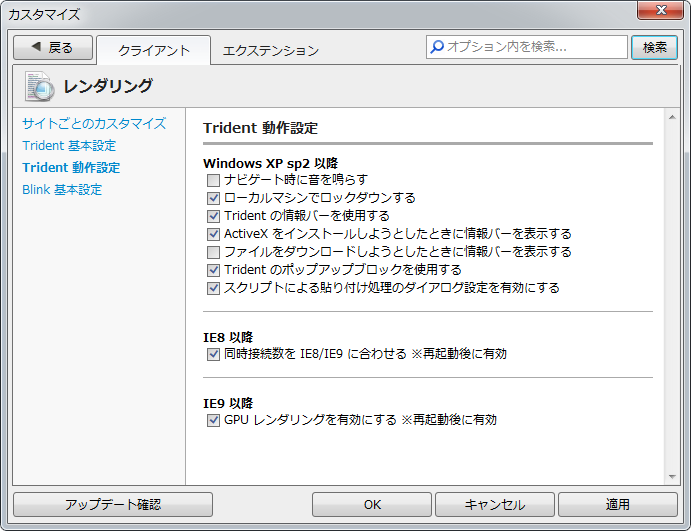Click the 適用 apply button
Screen dimensions: 691x531
click(618, 505)
